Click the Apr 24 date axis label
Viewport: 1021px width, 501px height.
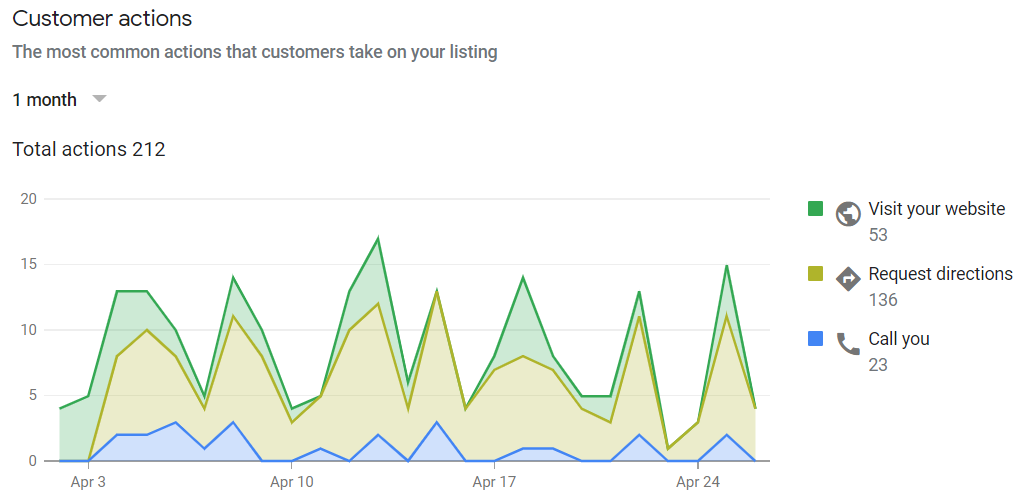pos(697,482)
